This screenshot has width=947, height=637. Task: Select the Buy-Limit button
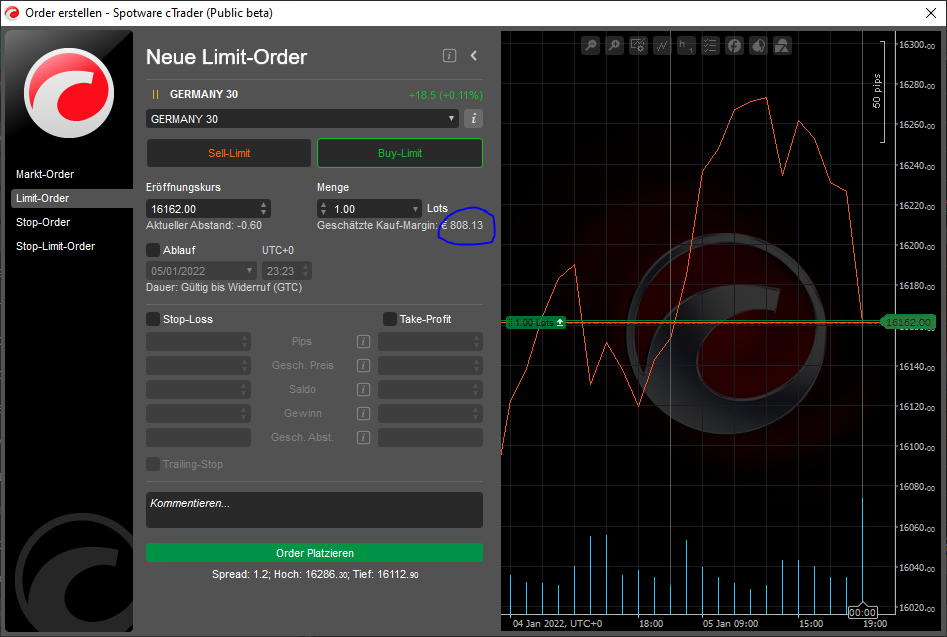pyautogui.click(x=399, y=152)
